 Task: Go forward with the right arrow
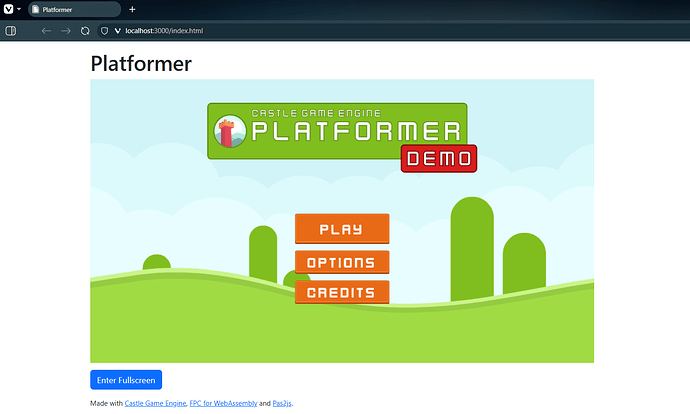[x=66, y=31]
